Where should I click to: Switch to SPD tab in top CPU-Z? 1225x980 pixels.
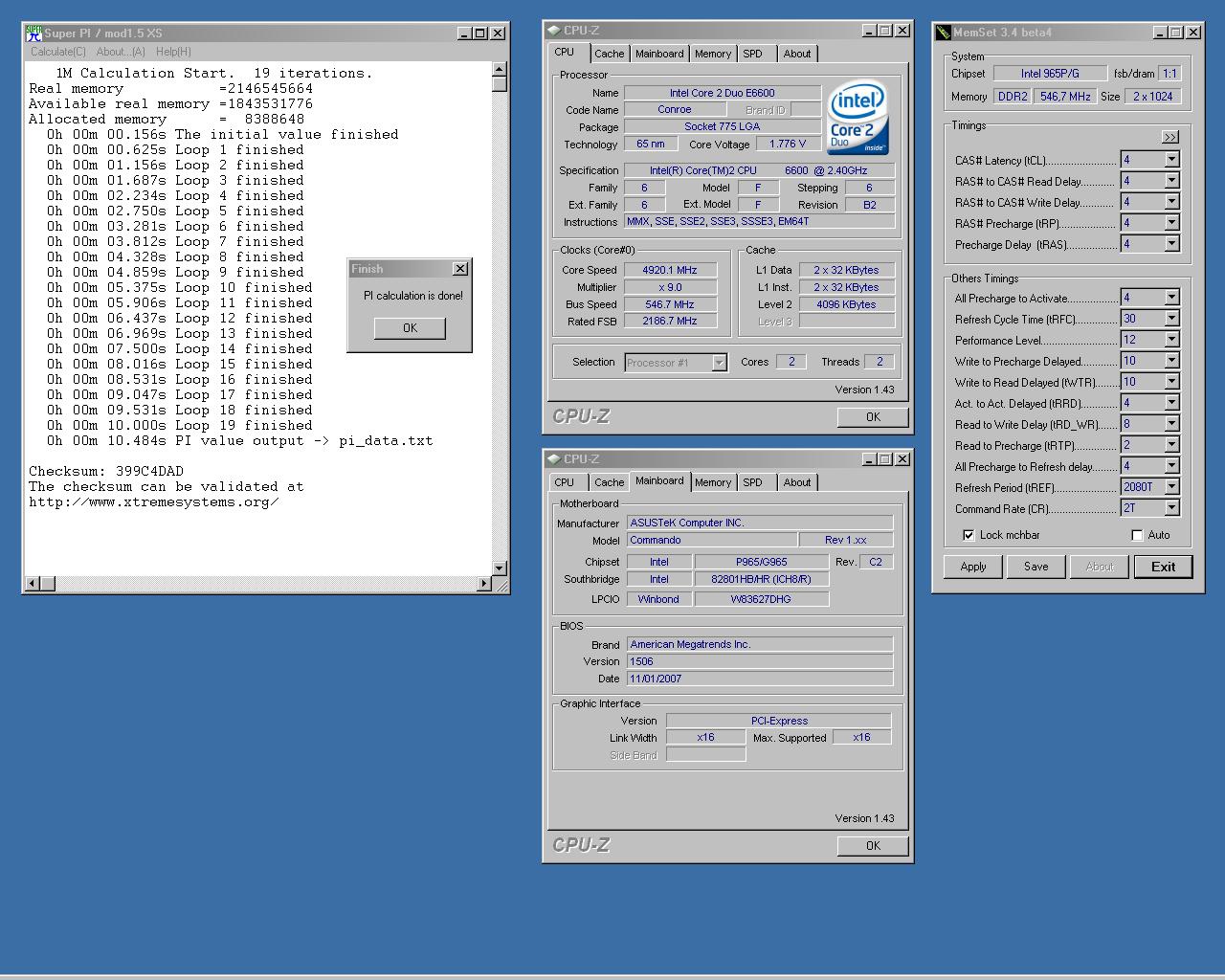click(x=753, y=54)
